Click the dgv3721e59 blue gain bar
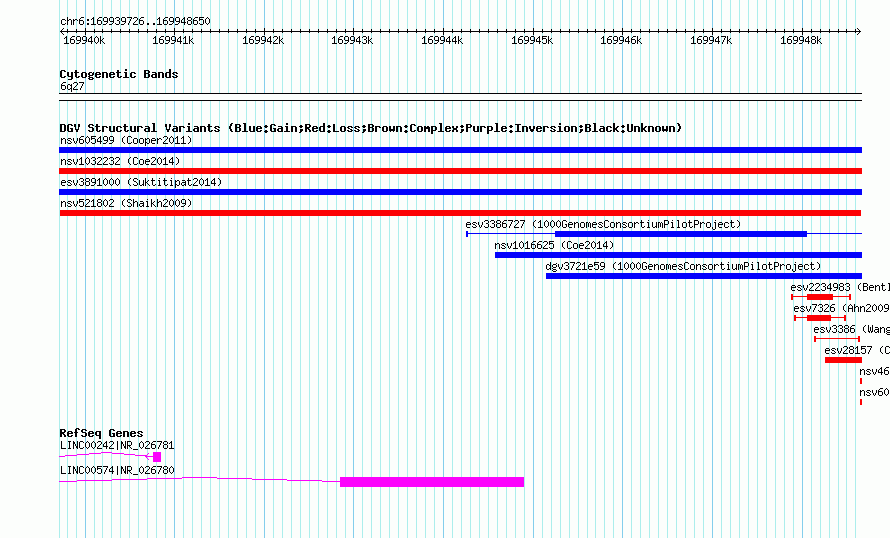 (x=704, y=276)
